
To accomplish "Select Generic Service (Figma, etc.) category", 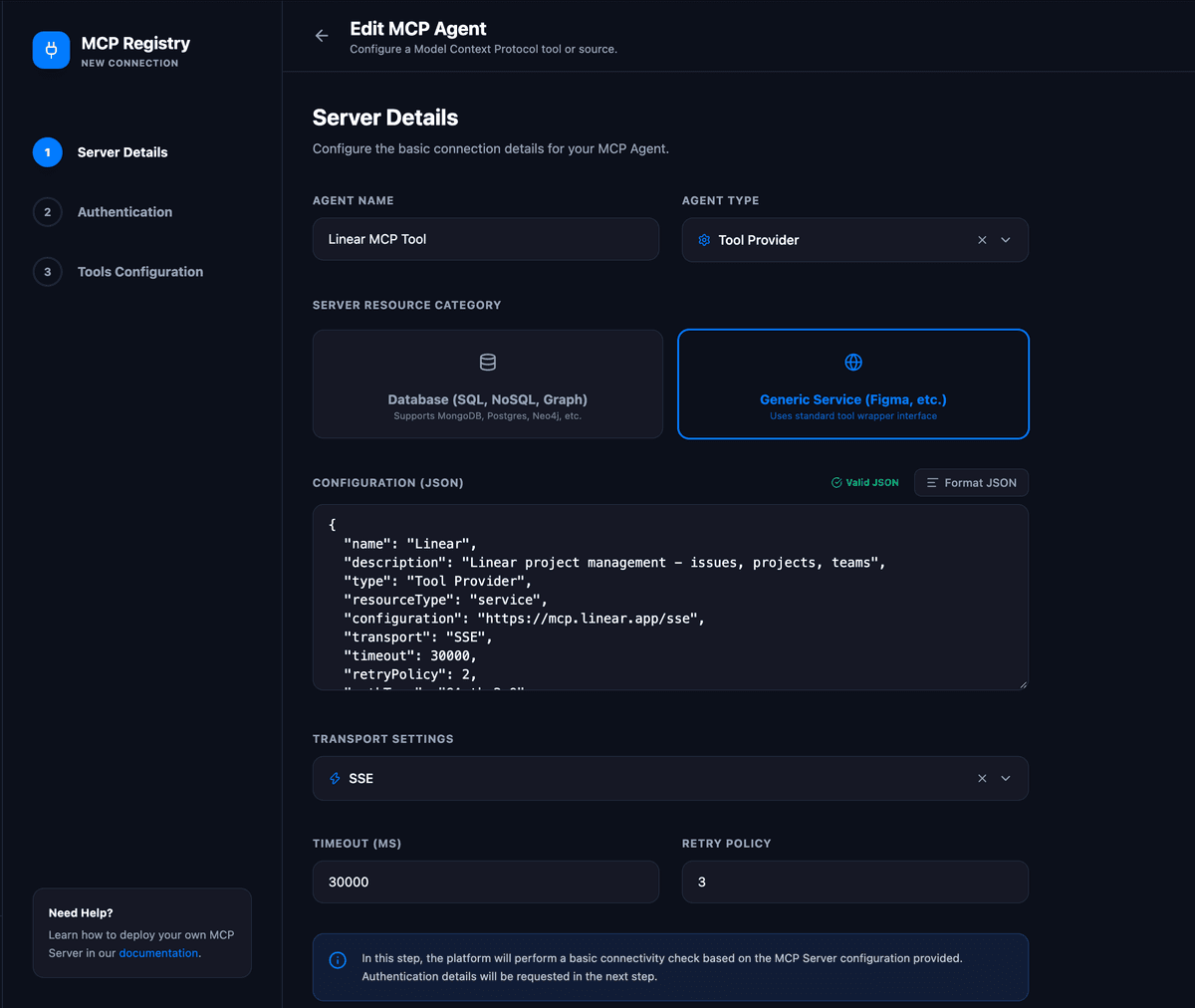I will click(x=853, y=384).
